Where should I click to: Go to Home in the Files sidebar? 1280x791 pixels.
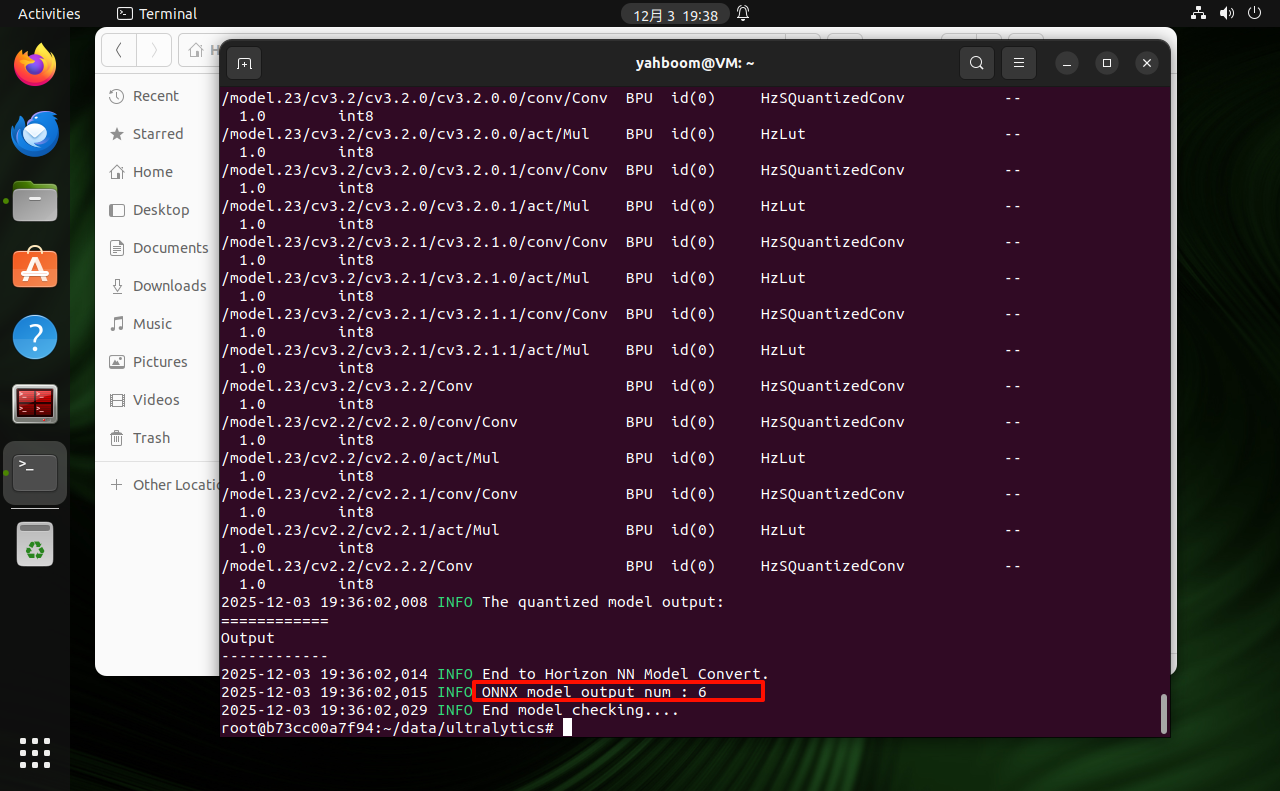pyautogui.click(x=153, y=172)
